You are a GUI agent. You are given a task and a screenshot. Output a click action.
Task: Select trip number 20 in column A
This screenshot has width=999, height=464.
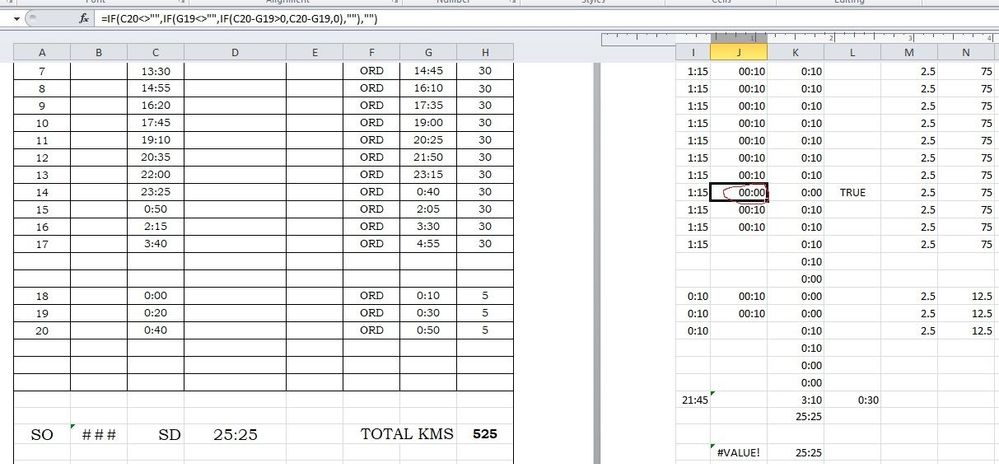42,330
